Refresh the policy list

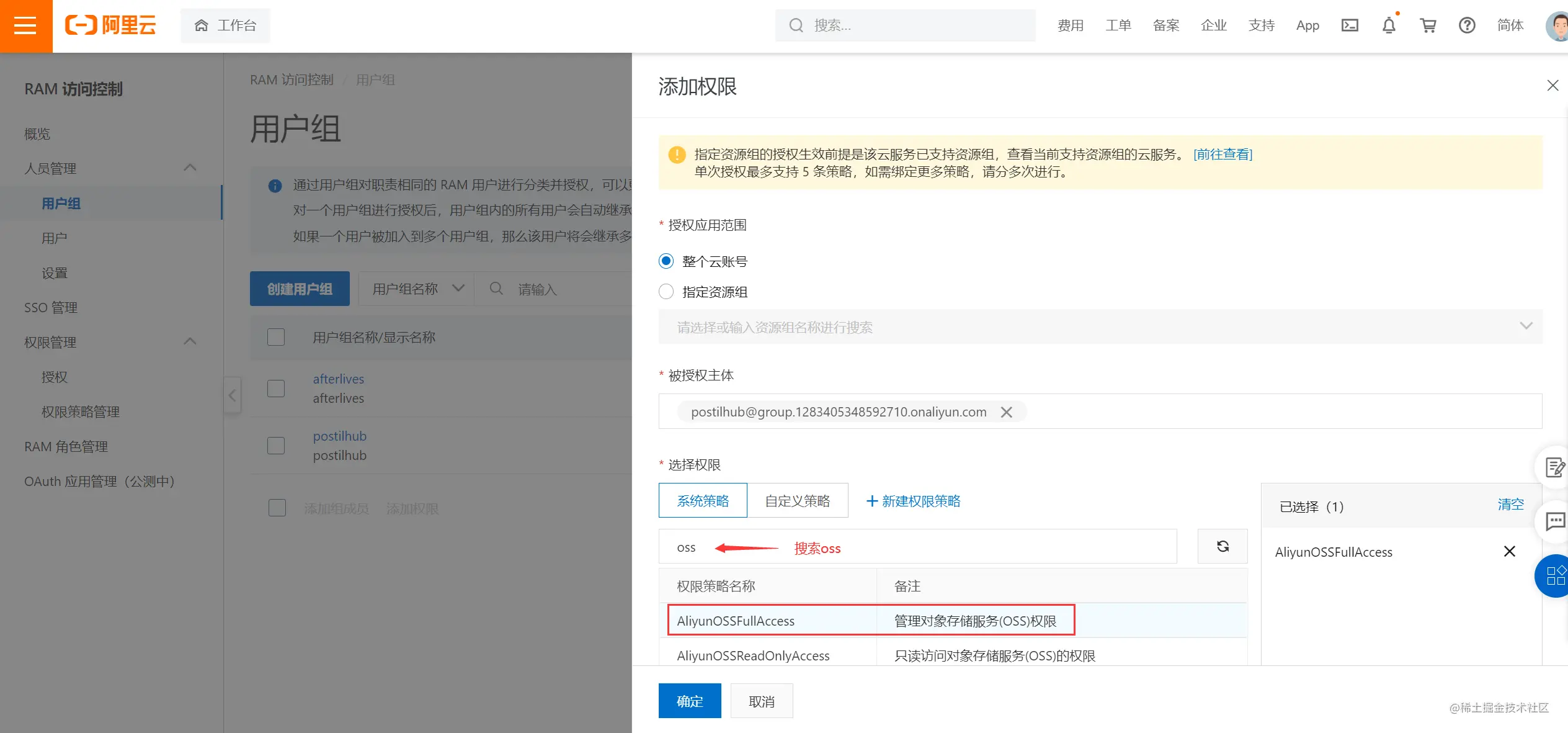[1223, 546]
